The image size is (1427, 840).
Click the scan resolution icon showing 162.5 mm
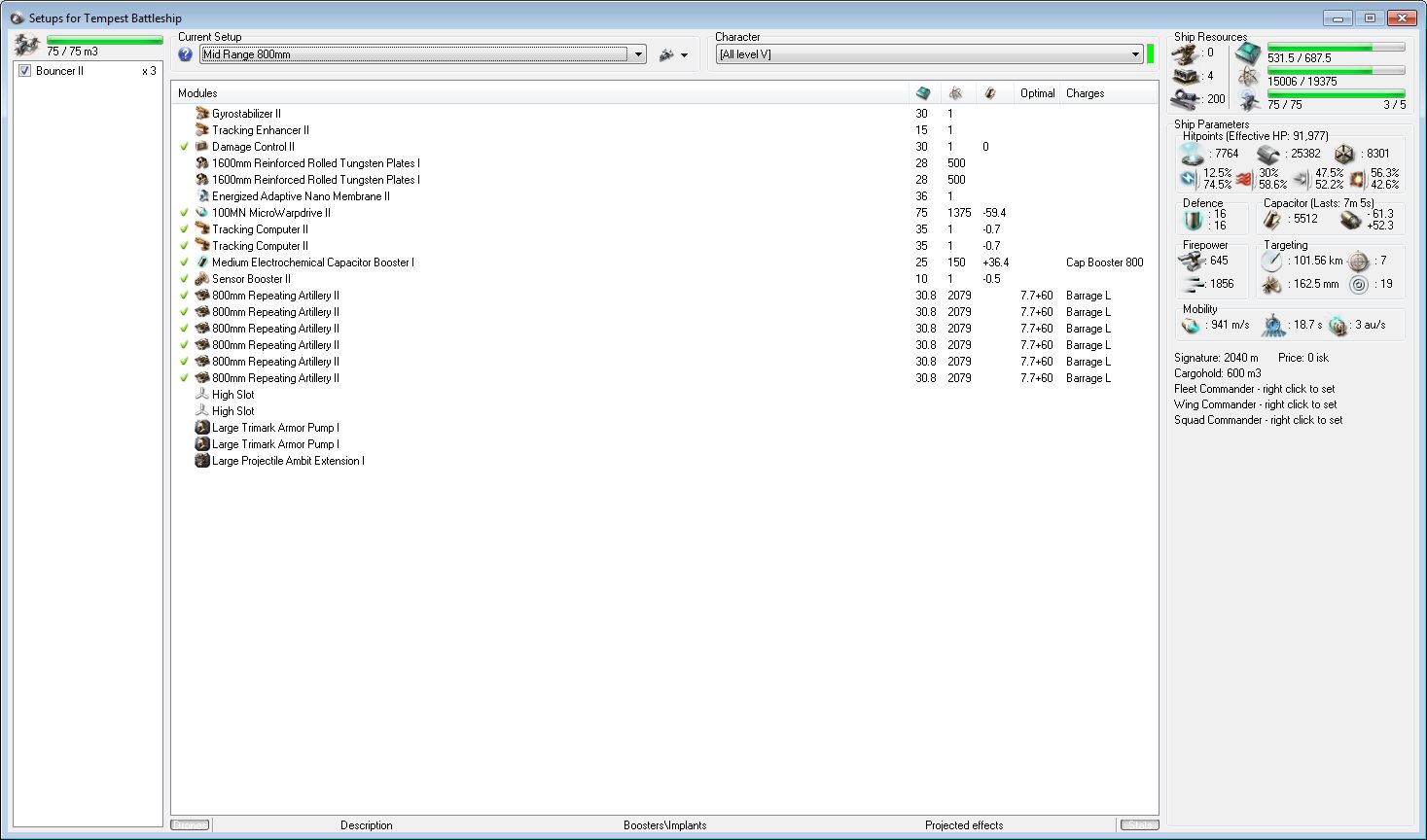[1272, 285]
